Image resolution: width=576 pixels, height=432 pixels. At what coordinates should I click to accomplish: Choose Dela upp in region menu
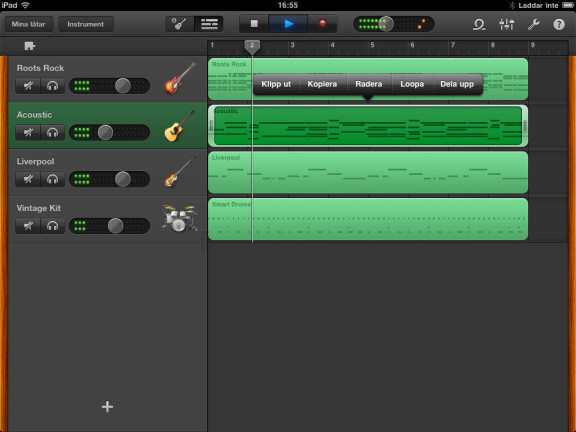(x=457, y=84)
